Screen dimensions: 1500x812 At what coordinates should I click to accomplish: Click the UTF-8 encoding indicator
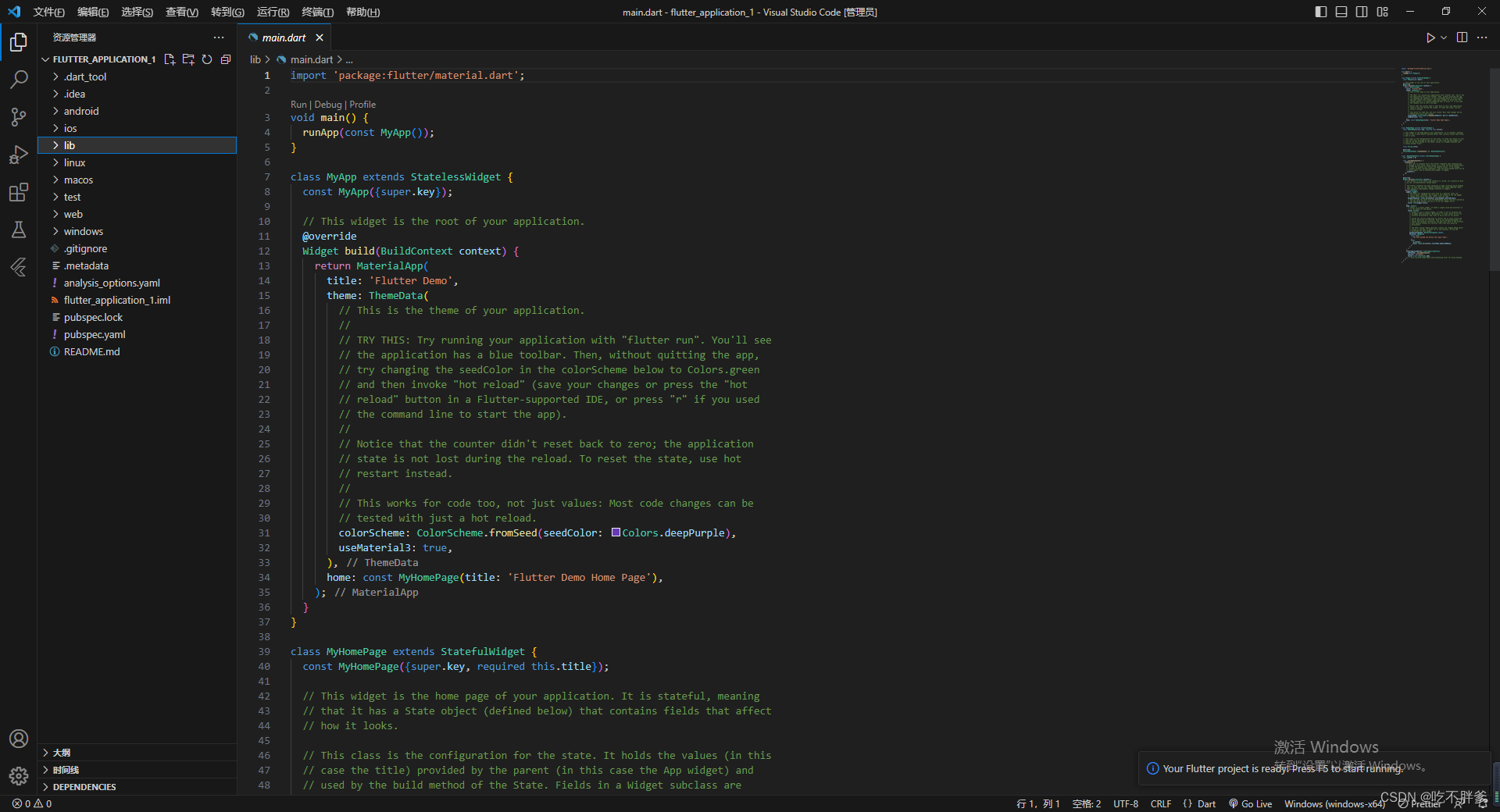(x=1126, y=803)
